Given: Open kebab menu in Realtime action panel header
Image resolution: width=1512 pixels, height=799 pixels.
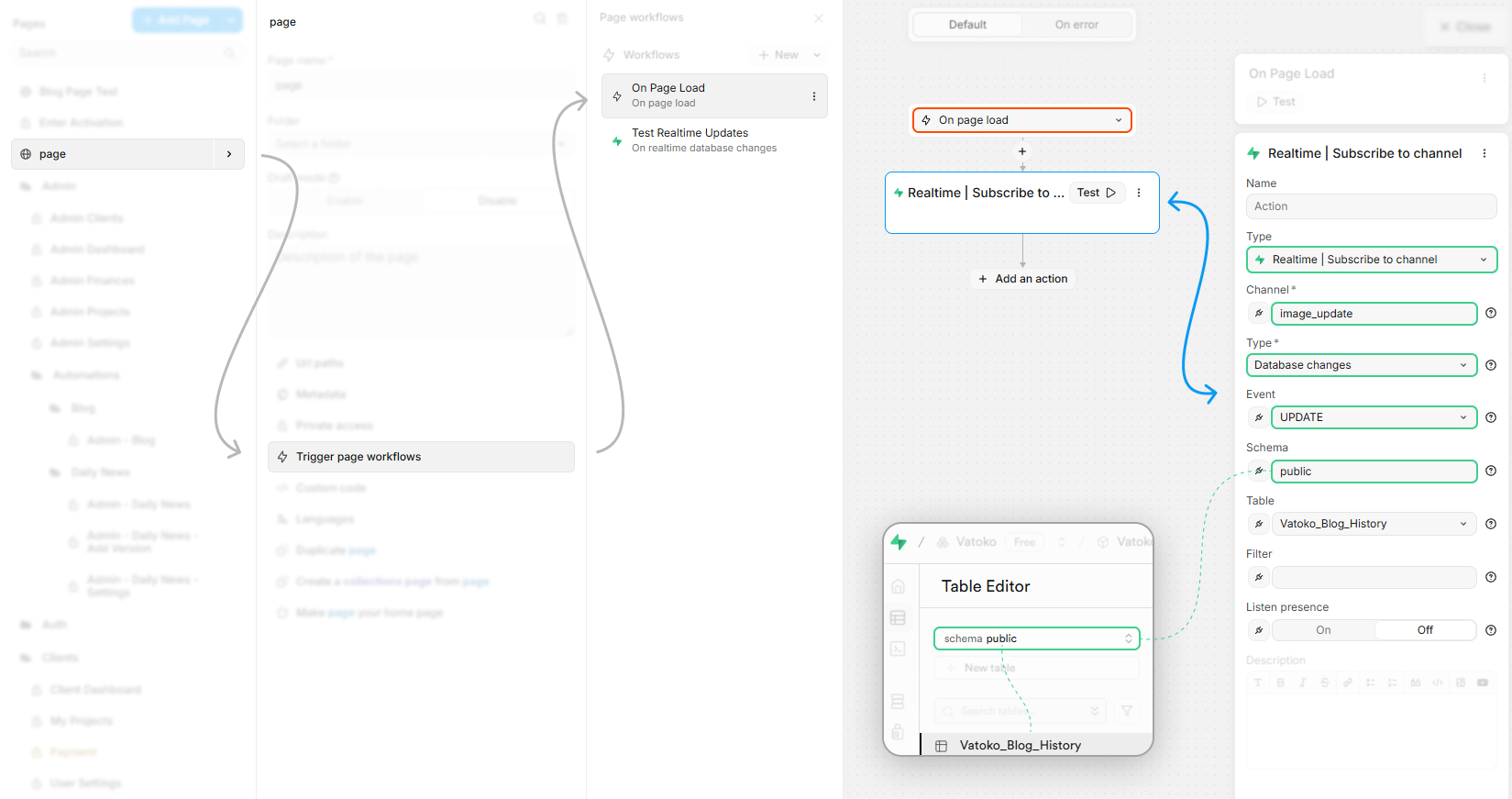Looking at the screenshot, I should pos(1484,153).
